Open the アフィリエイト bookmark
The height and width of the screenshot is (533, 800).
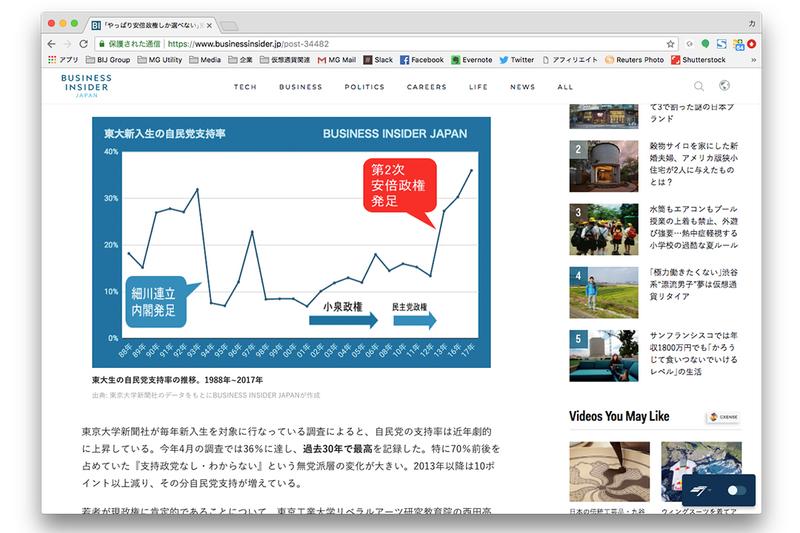click(x=569, y=60)
